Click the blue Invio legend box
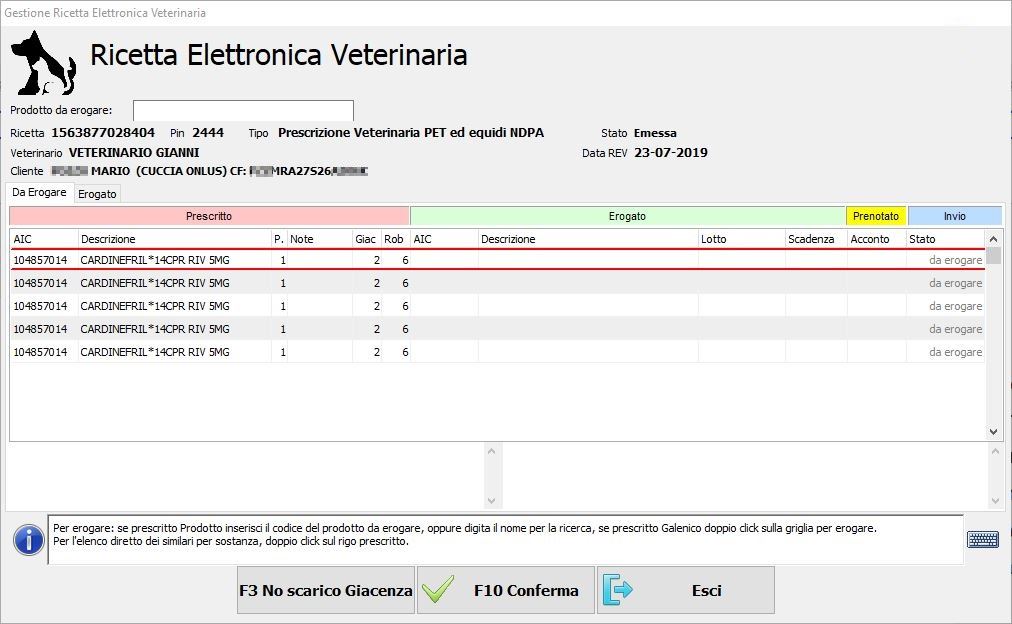The width and height of the screenshot is (1012, 624). click(x=954, y=216)
